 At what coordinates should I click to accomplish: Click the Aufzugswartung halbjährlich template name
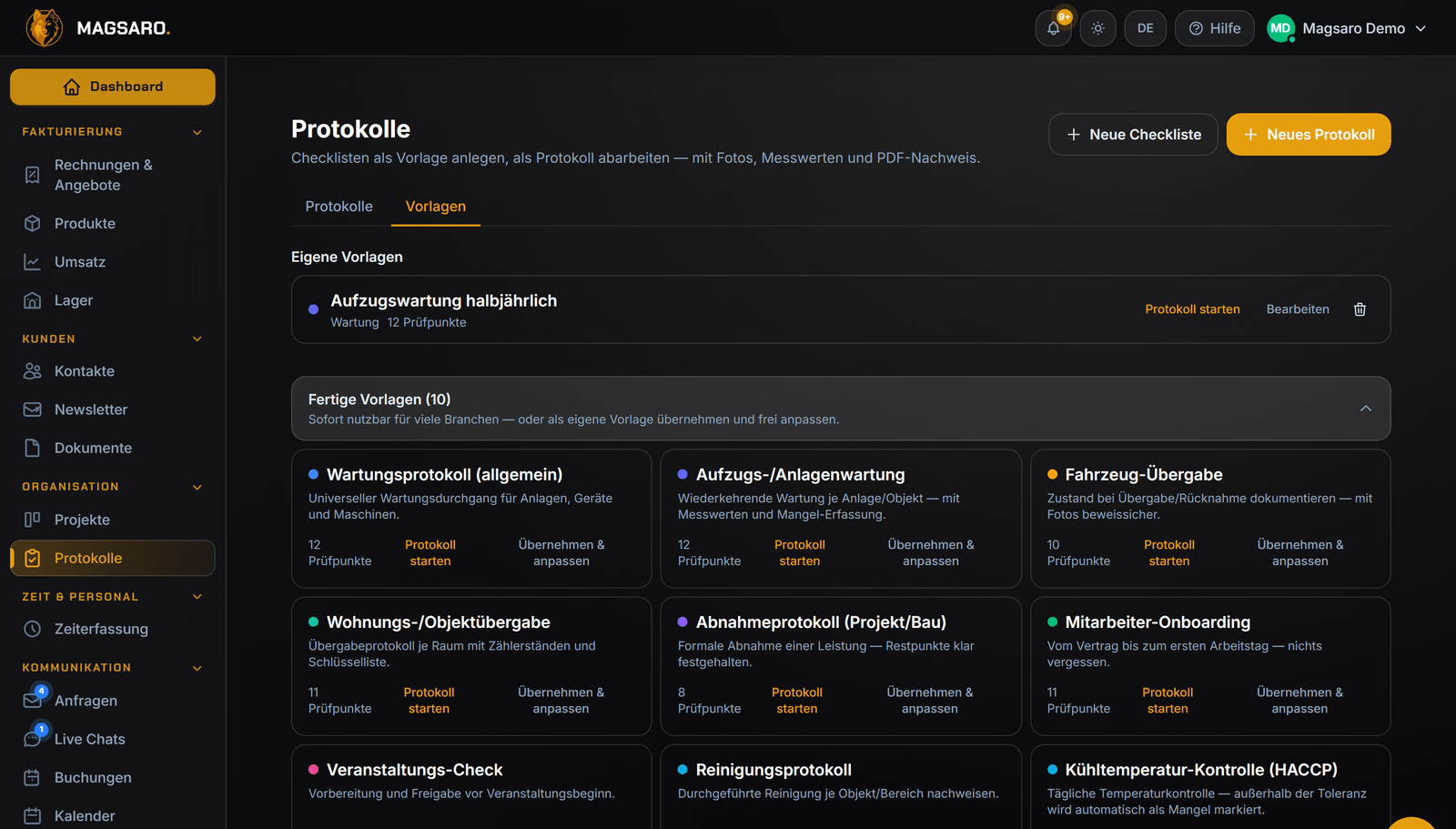pyautogui.click(x=444, y=301)
